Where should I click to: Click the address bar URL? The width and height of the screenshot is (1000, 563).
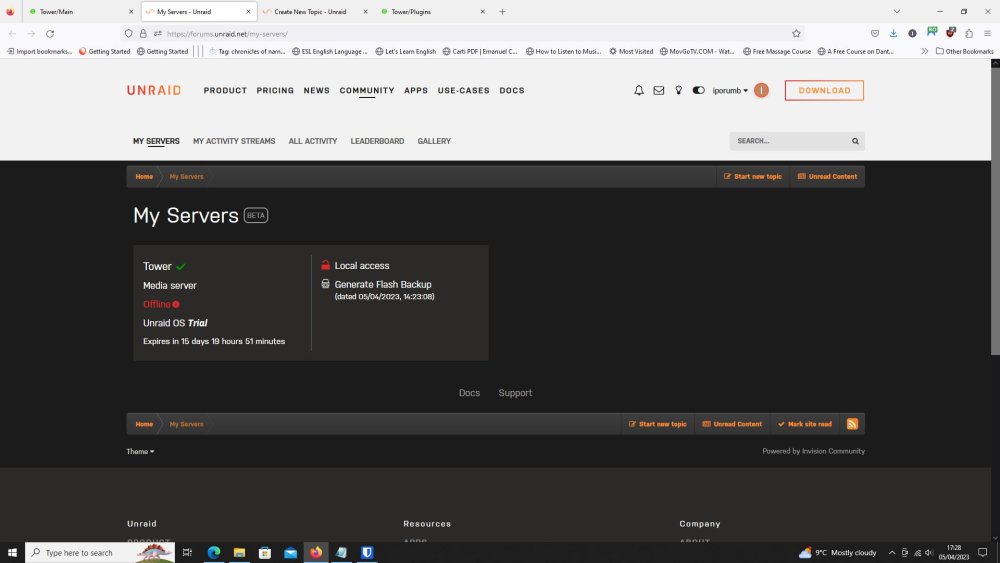[x=227, y=34]
